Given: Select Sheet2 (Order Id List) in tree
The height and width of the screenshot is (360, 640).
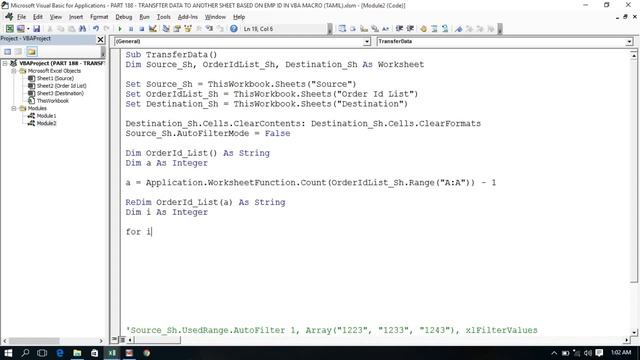Looking at the screenshot, I should [x=61, y=86].
